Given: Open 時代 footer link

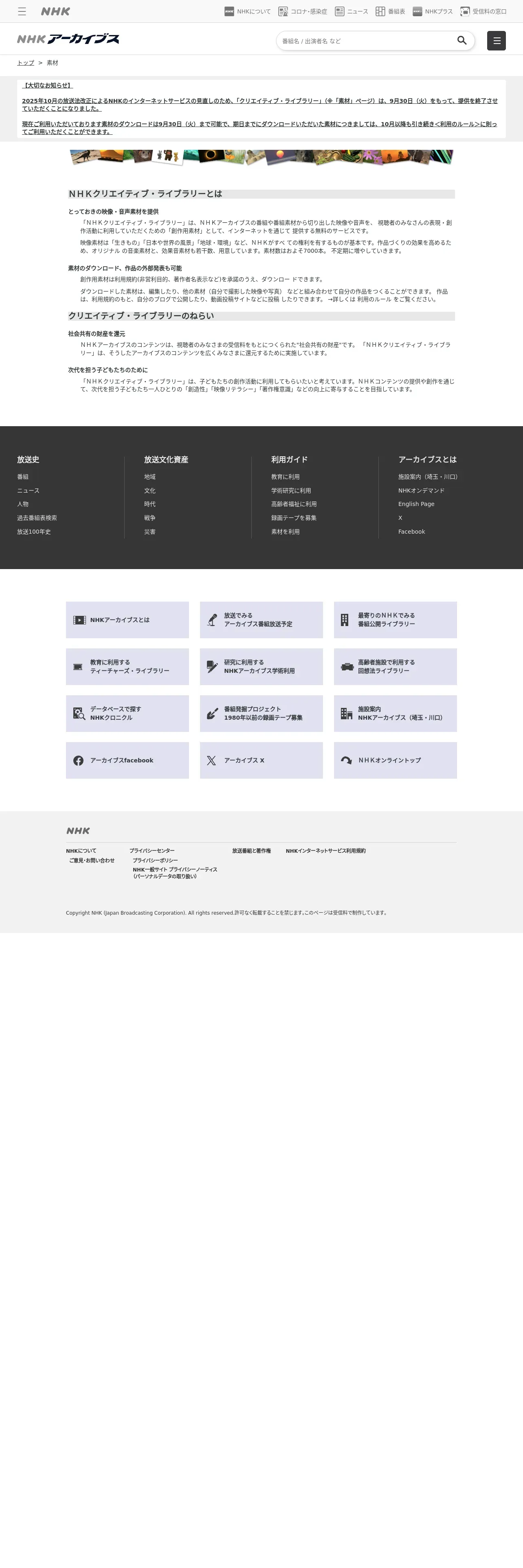Looking at the screenshot, I should coord(150,504).
